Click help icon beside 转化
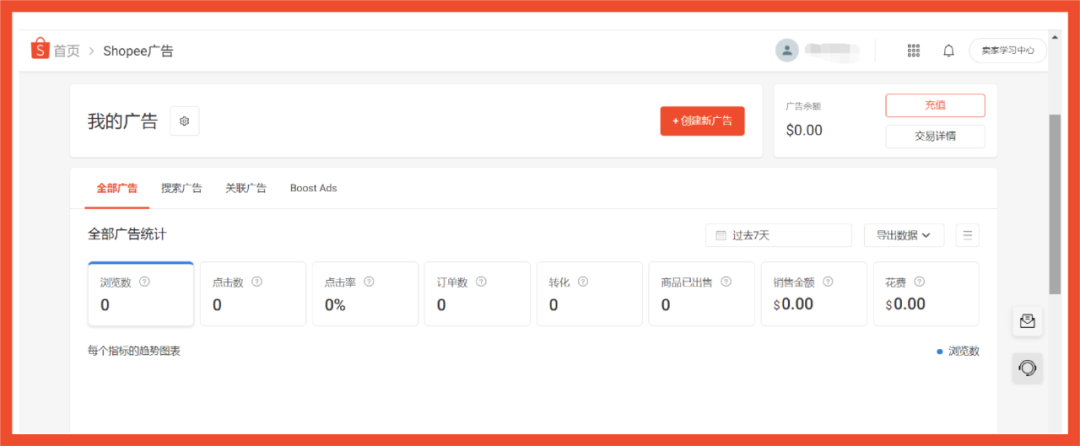The height and width of the screenshot is (446, 1080). (583, 282)
